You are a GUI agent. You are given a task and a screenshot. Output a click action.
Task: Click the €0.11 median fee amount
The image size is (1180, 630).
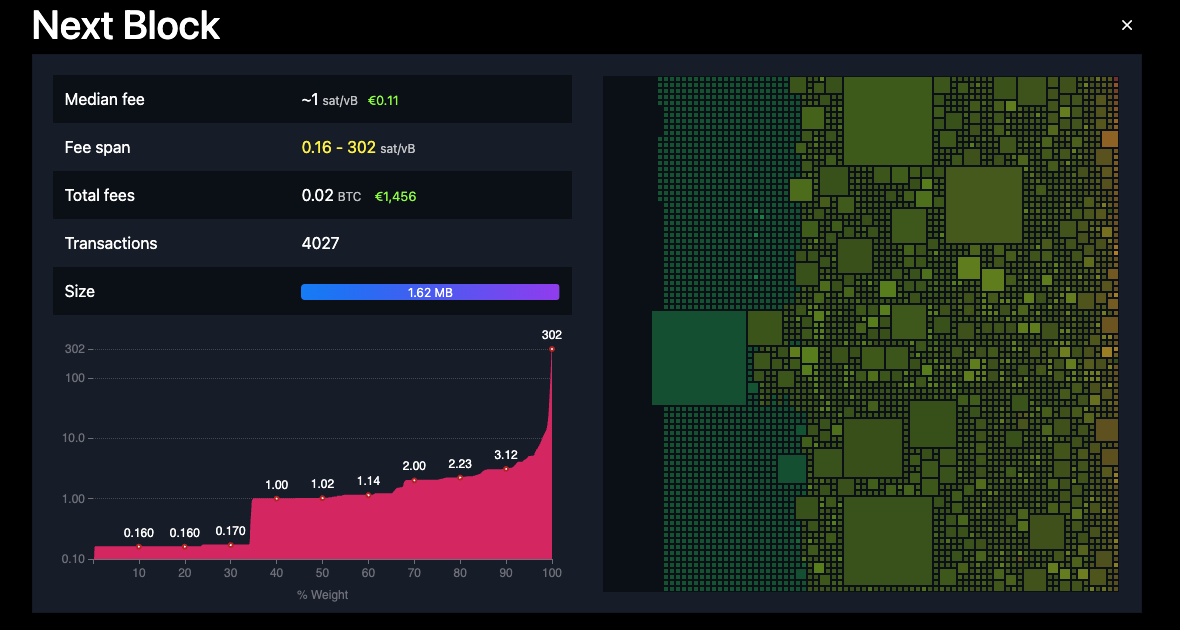tap(385, 101)
